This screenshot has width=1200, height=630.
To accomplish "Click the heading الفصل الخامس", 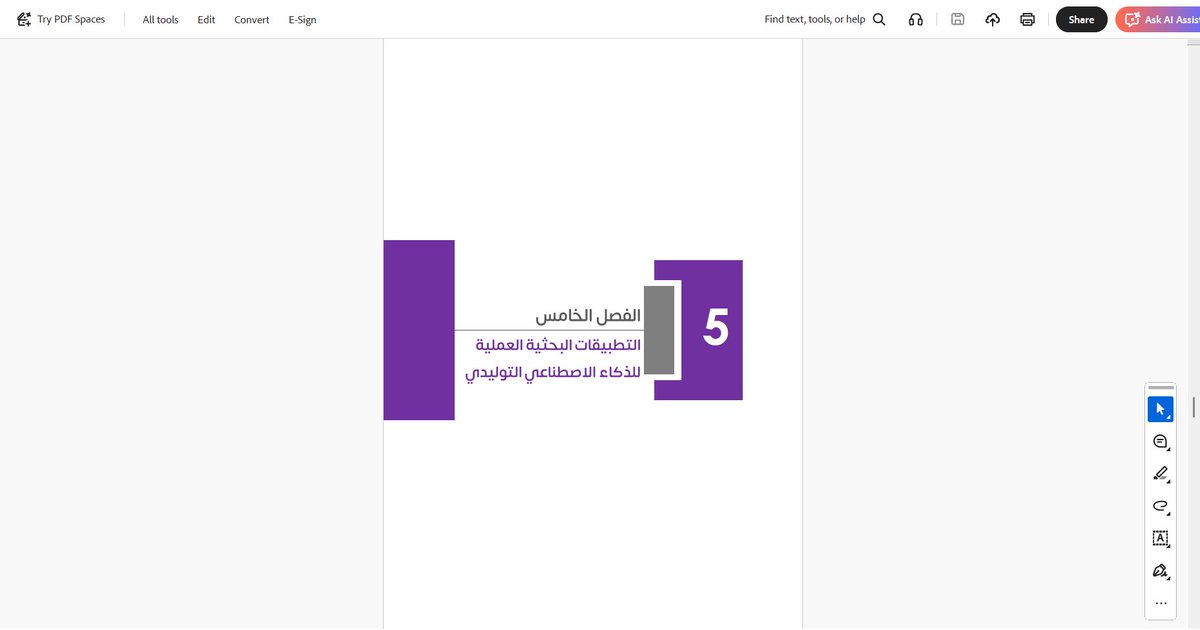I will (588, 316).
